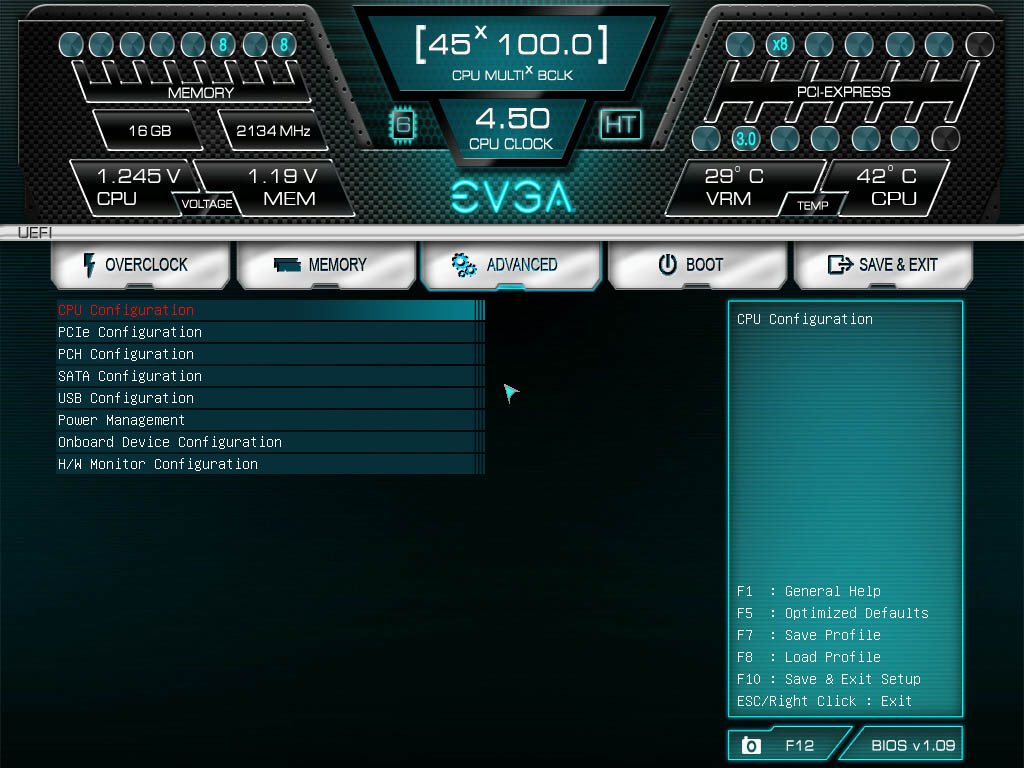Viewport: 1024px width, 768px height.
Task: Click the 6-core CPU chip icon
Action: [403, 124]
